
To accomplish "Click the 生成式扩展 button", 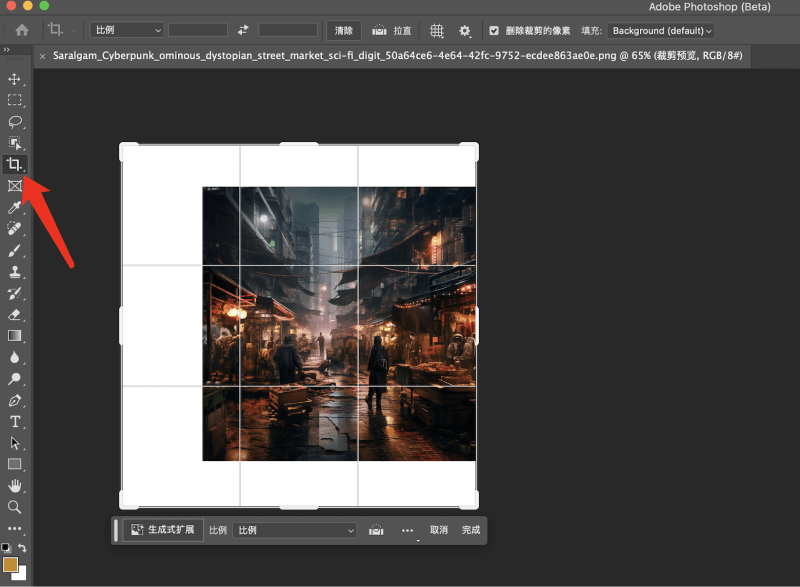I will pos(160,530).
